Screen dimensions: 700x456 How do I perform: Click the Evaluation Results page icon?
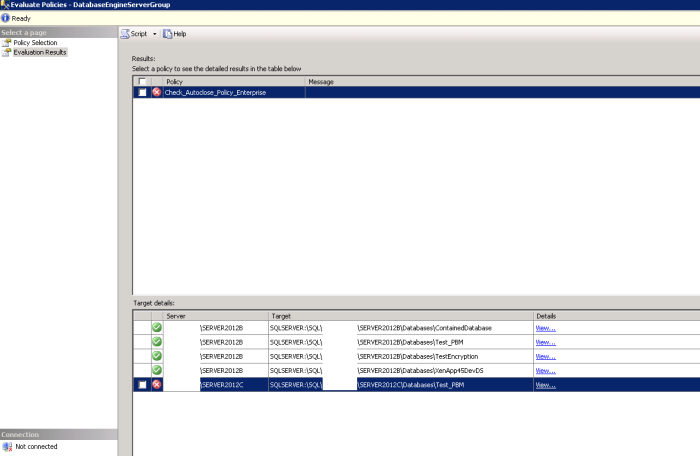tap(7, 52)
